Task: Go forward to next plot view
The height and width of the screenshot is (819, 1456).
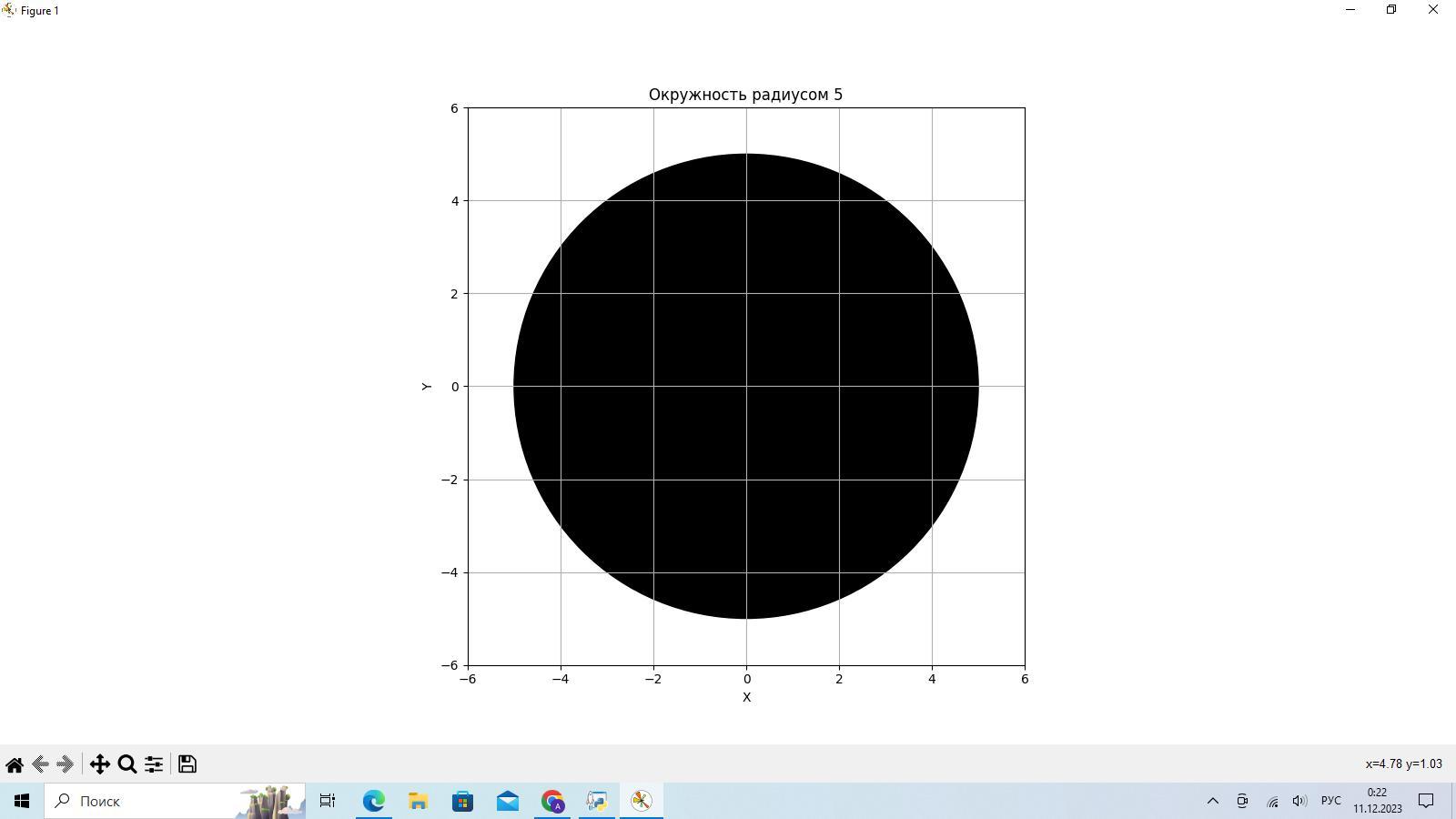Action: (65, 764)
